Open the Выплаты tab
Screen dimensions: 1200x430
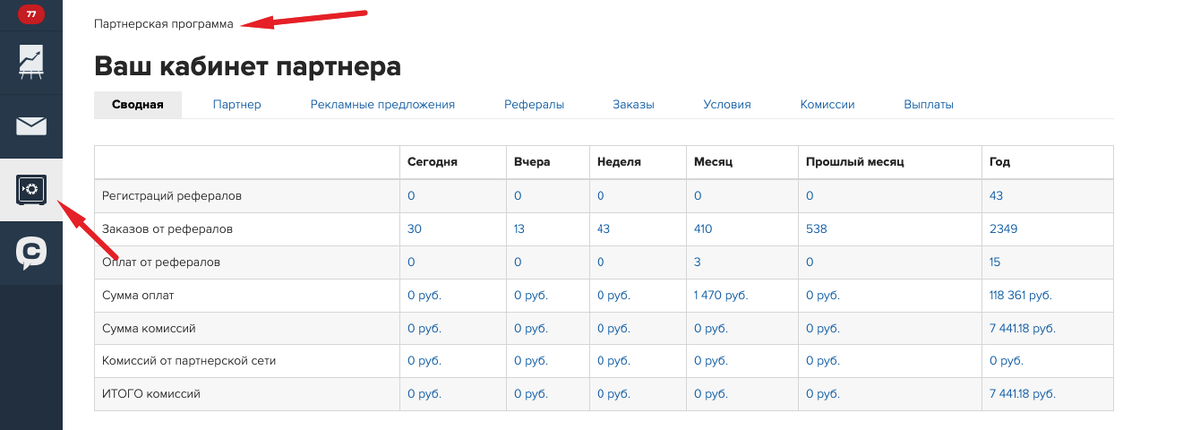pyautogui.click(x=928, y=104)
